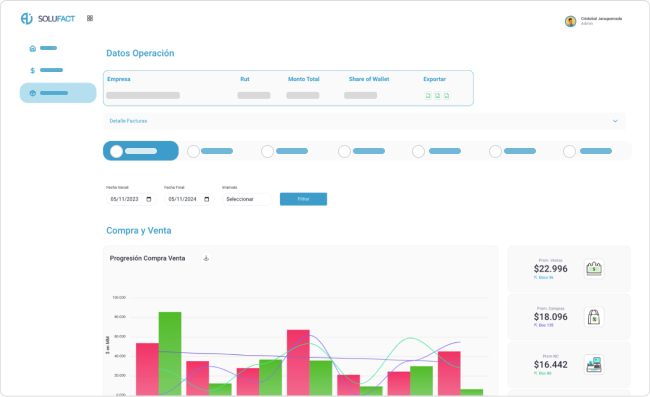Click the $18.096 average purchases value
Viewport: 650px width, 397px height.
click(x=551, y=317)
